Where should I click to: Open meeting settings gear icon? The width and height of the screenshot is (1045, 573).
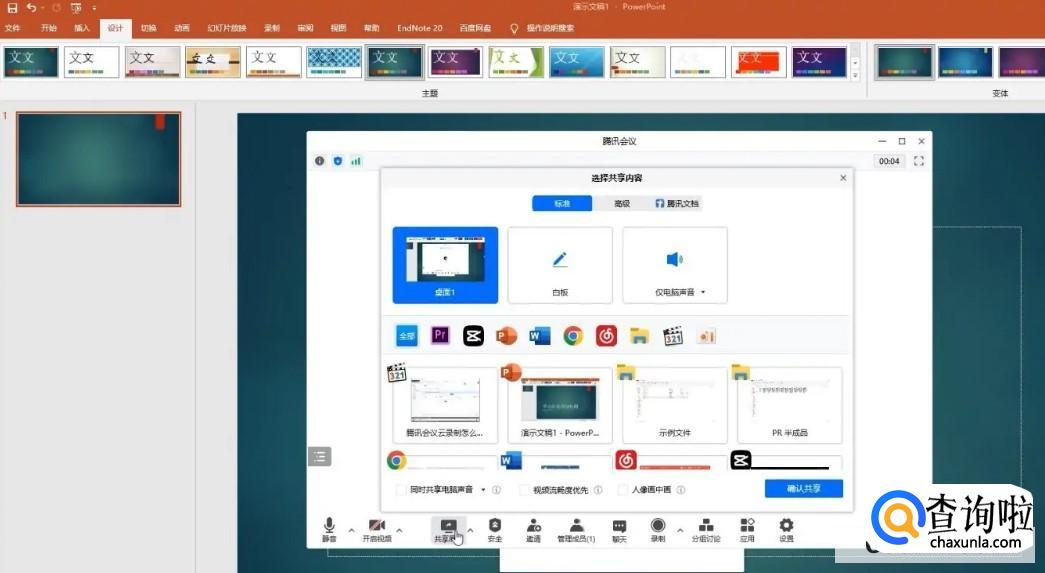click(x=786, y=530)
